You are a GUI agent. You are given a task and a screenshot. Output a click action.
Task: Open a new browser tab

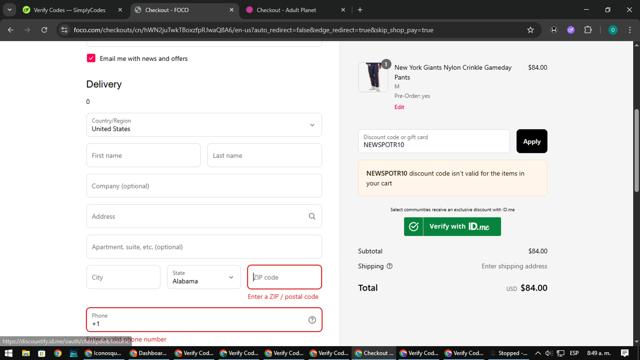[x=360, y=10]
